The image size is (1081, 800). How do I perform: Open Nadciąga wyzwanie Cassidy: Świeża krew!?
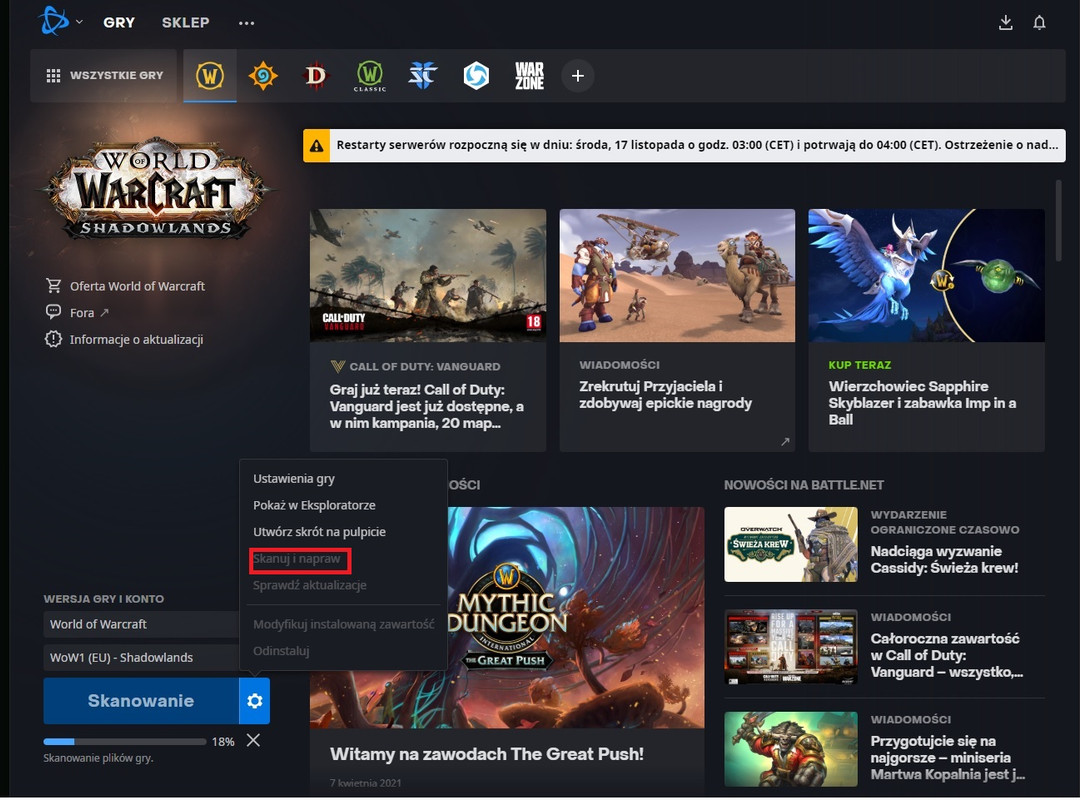944,559
